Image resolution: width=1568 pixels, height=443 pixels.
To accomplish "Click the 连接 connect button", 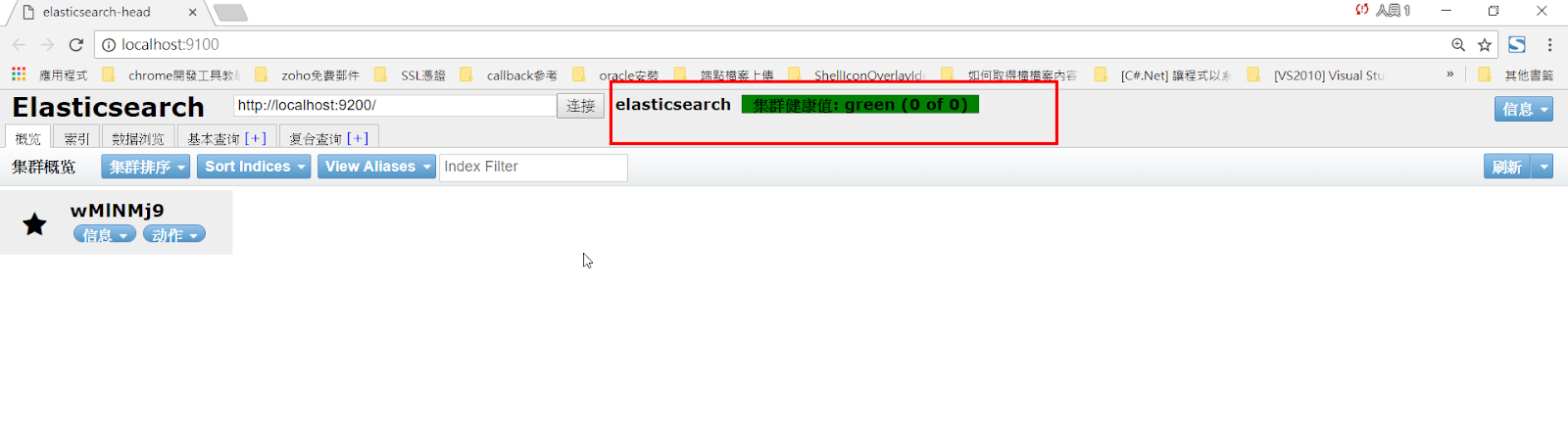I will [580, 106].
